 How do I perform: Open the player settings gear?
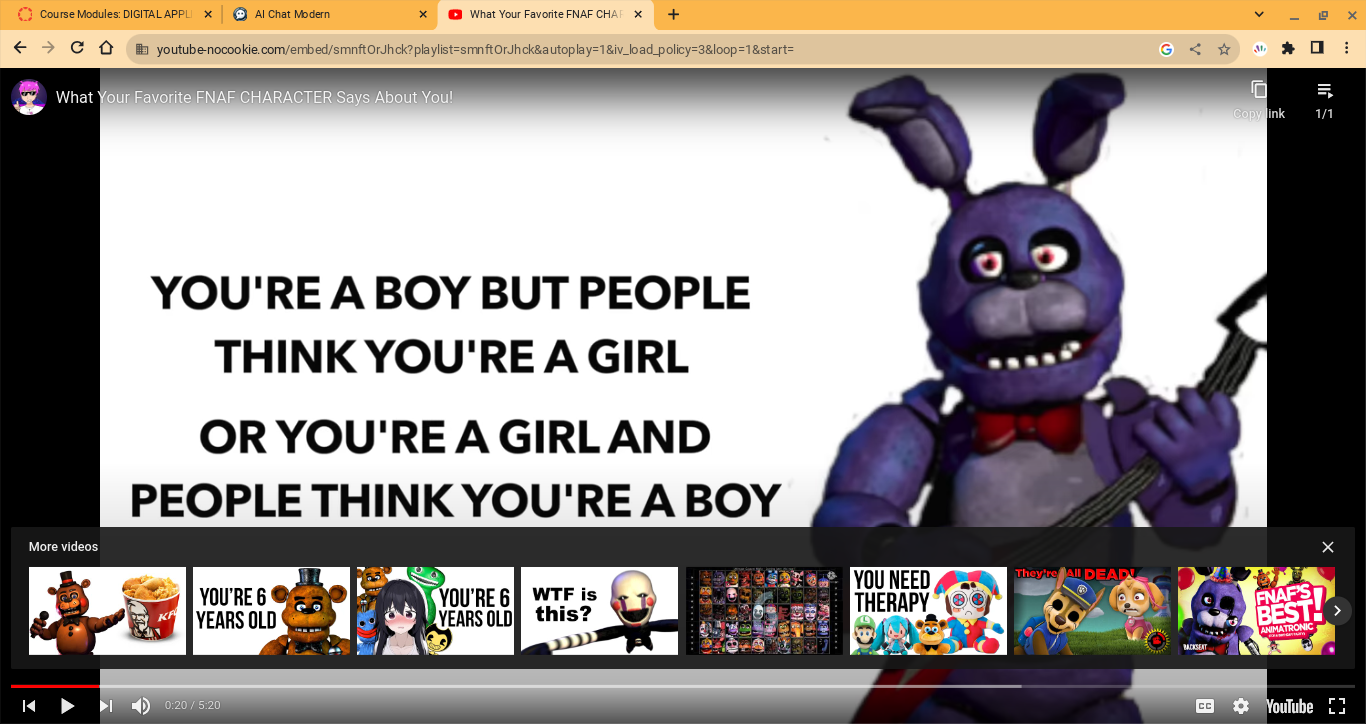(x=1241, y=706)
